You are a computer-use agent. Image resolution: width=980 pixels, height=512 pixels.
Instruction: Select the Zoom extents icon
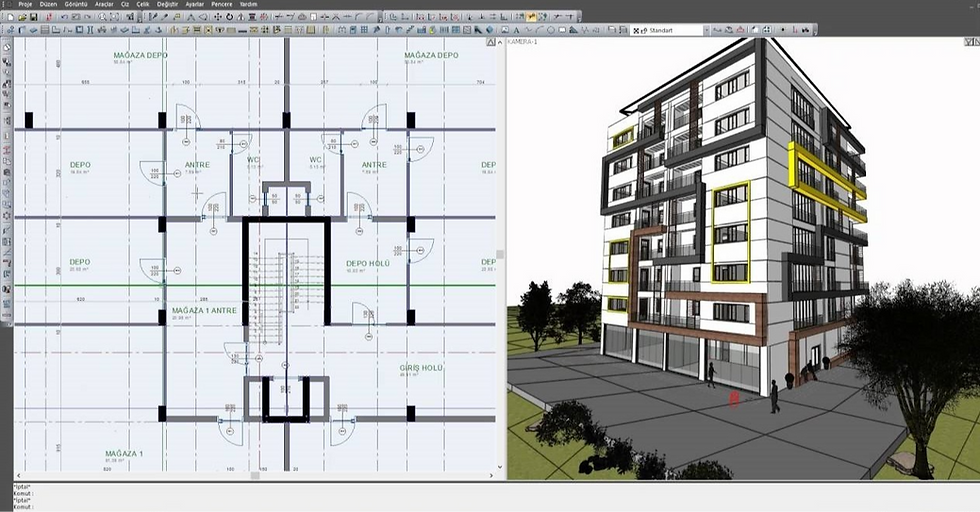point(114,17)
